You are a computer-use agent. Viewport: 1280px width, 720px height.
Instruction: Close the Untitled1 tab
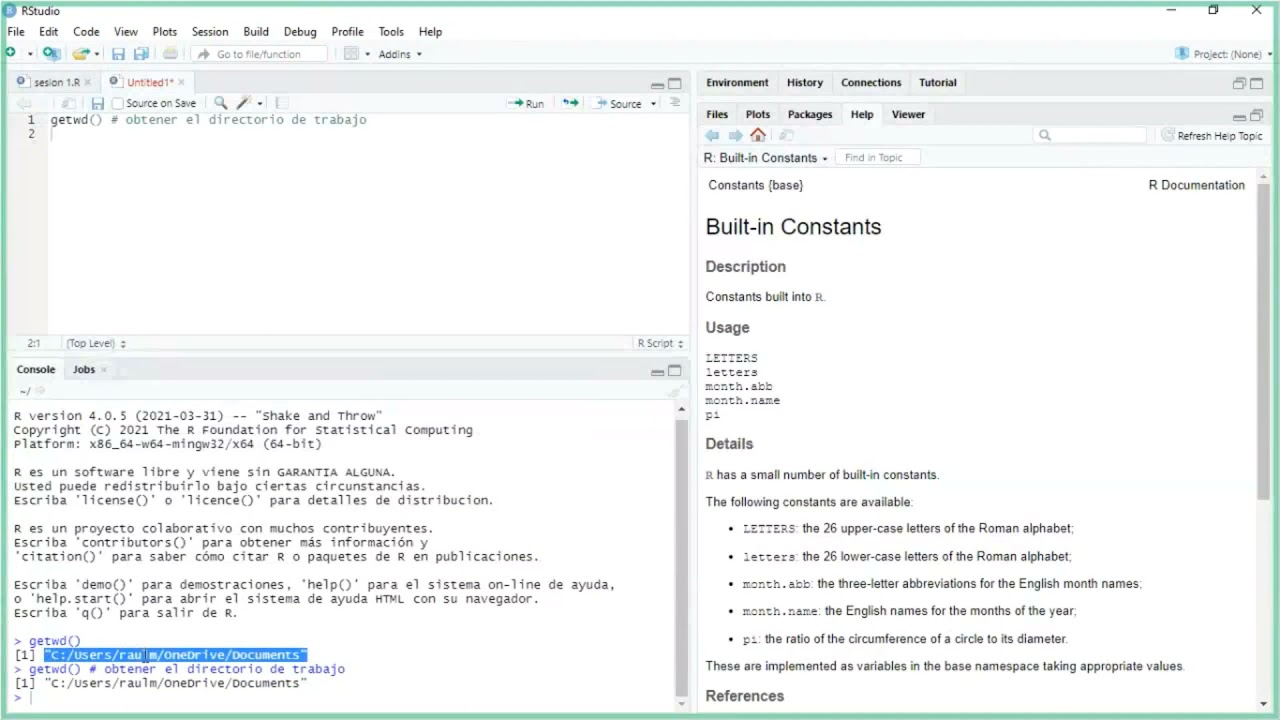tap(181, 82)
